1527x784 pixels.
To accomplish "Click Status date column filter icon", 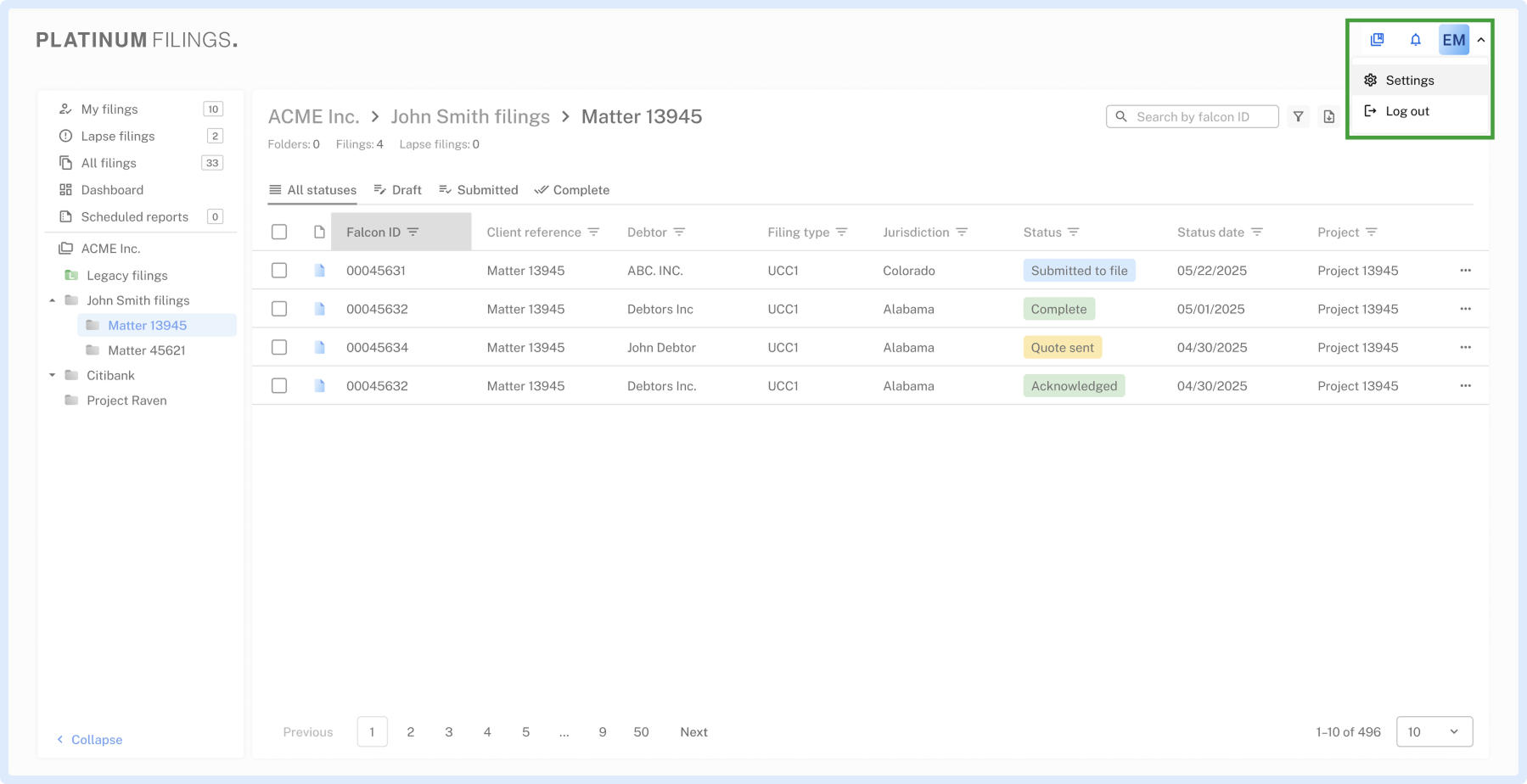I will (1257, 232).
